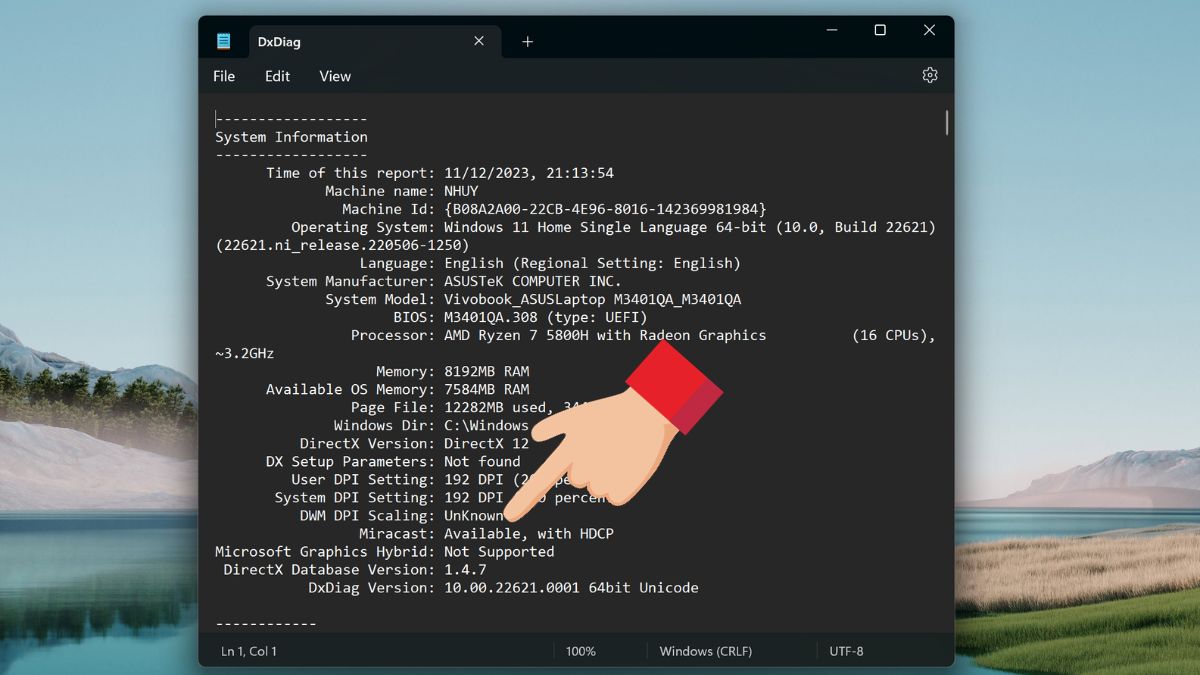Click the build string 22621.ni_release.220506-1250

(x=343, y=245)
